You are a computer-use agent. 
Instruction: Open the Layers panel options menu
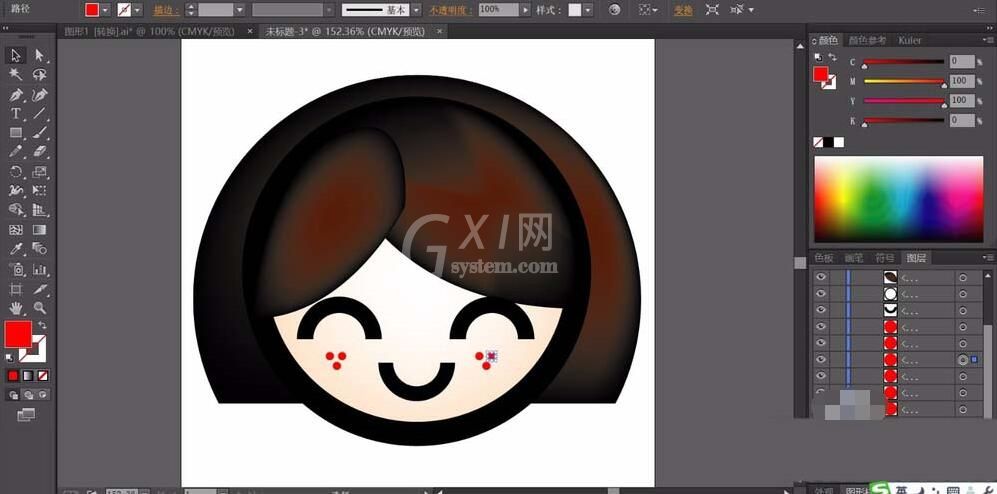coord(987,257)
